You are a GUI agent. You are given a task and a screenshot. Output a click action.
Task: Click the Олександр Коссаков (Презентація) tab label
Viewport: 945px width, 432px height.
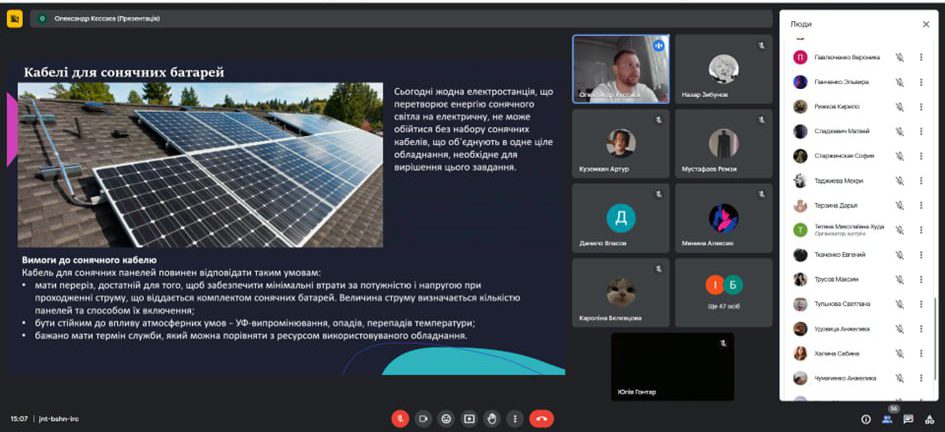tap(100, 18)
